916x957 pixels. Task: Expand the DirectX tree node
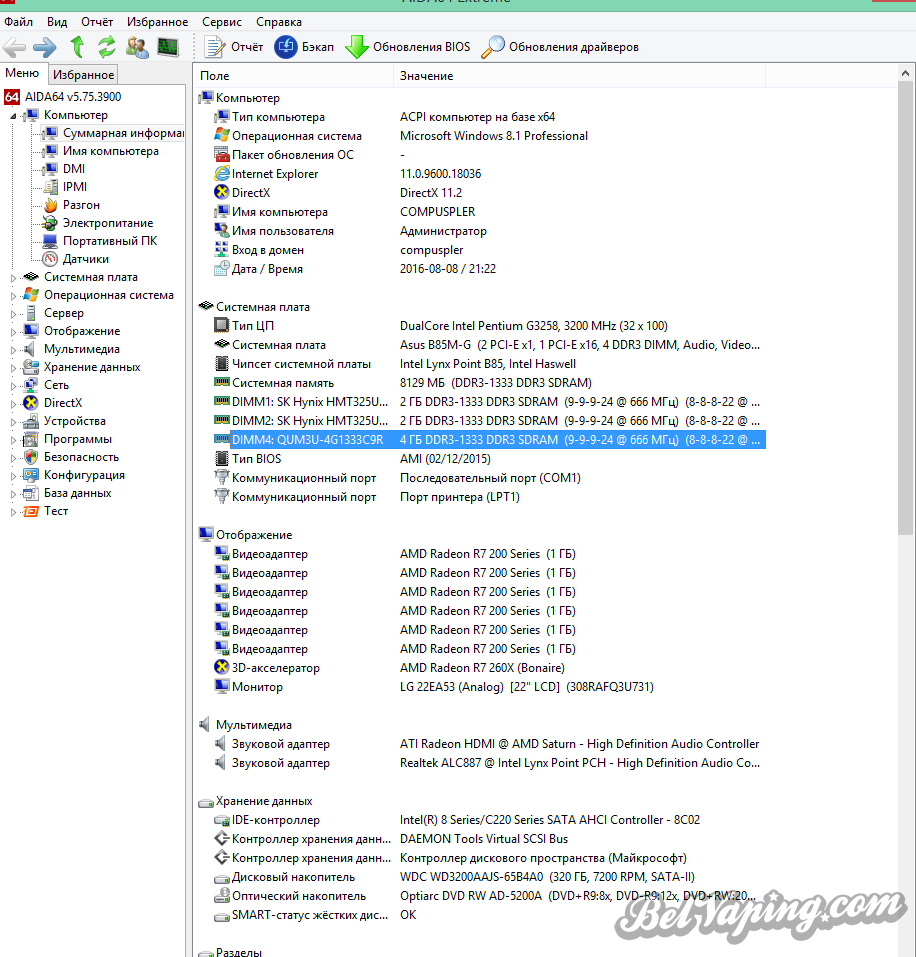tap(13, 403)
